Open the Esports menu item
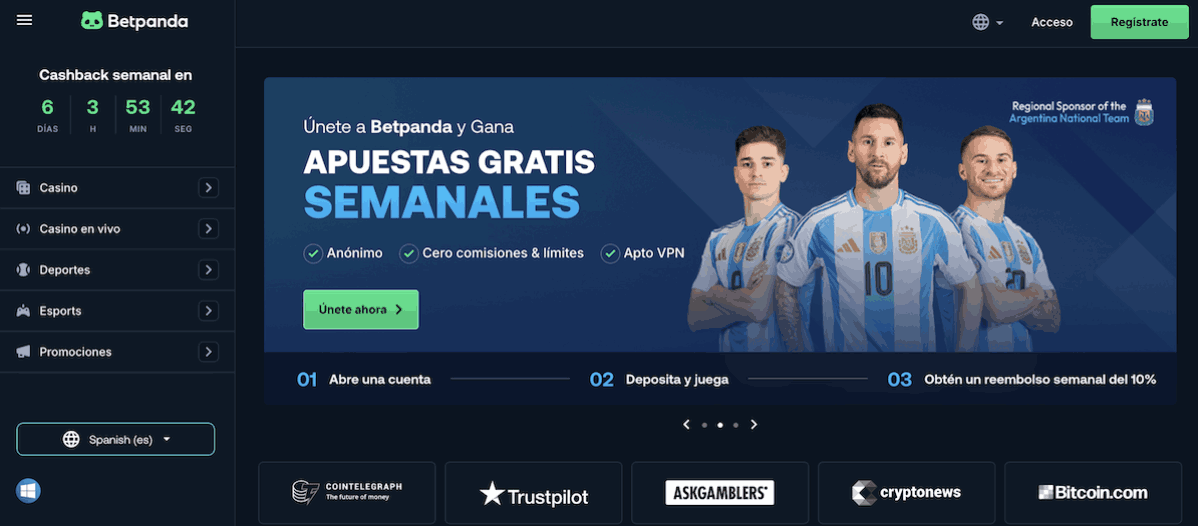 pos(118,311)
